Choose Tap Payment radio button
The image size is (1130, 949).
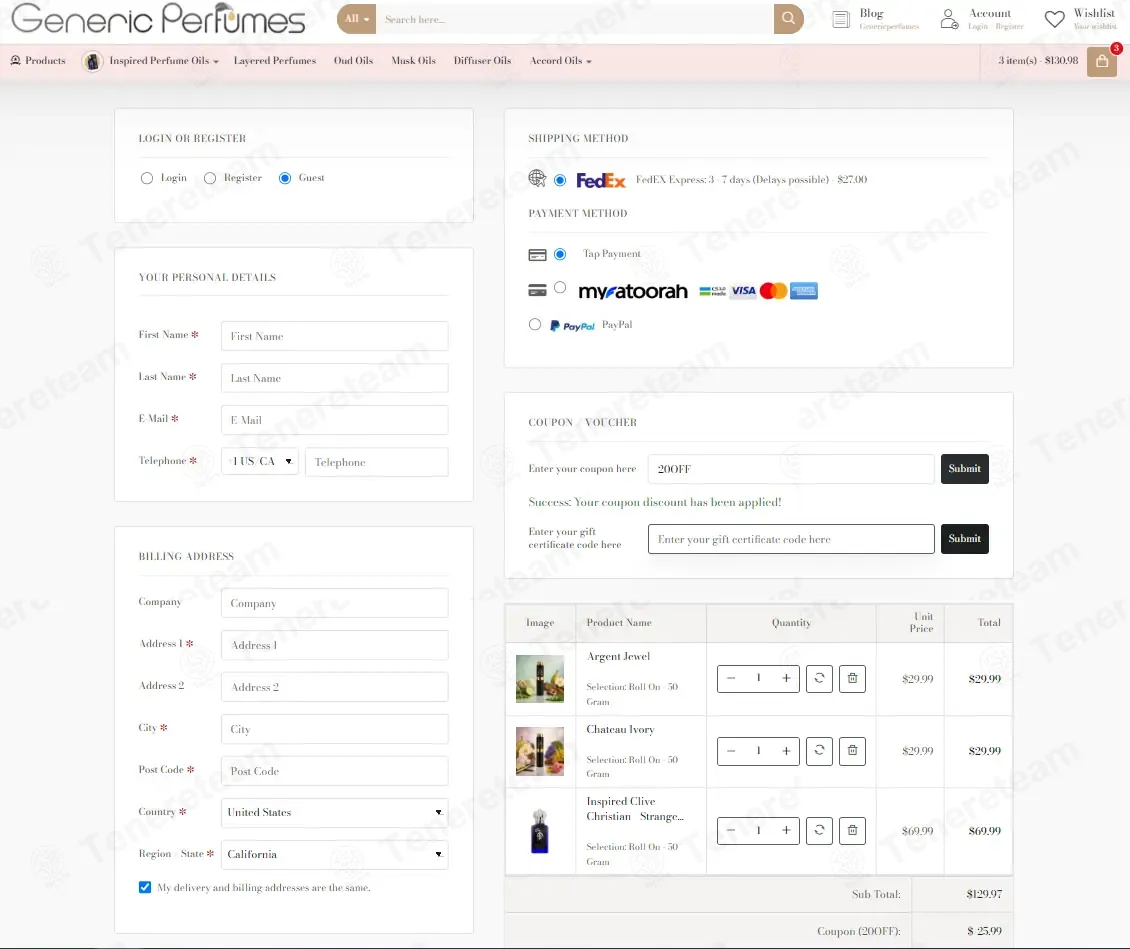pyautogui.click(x=560, y=254)
